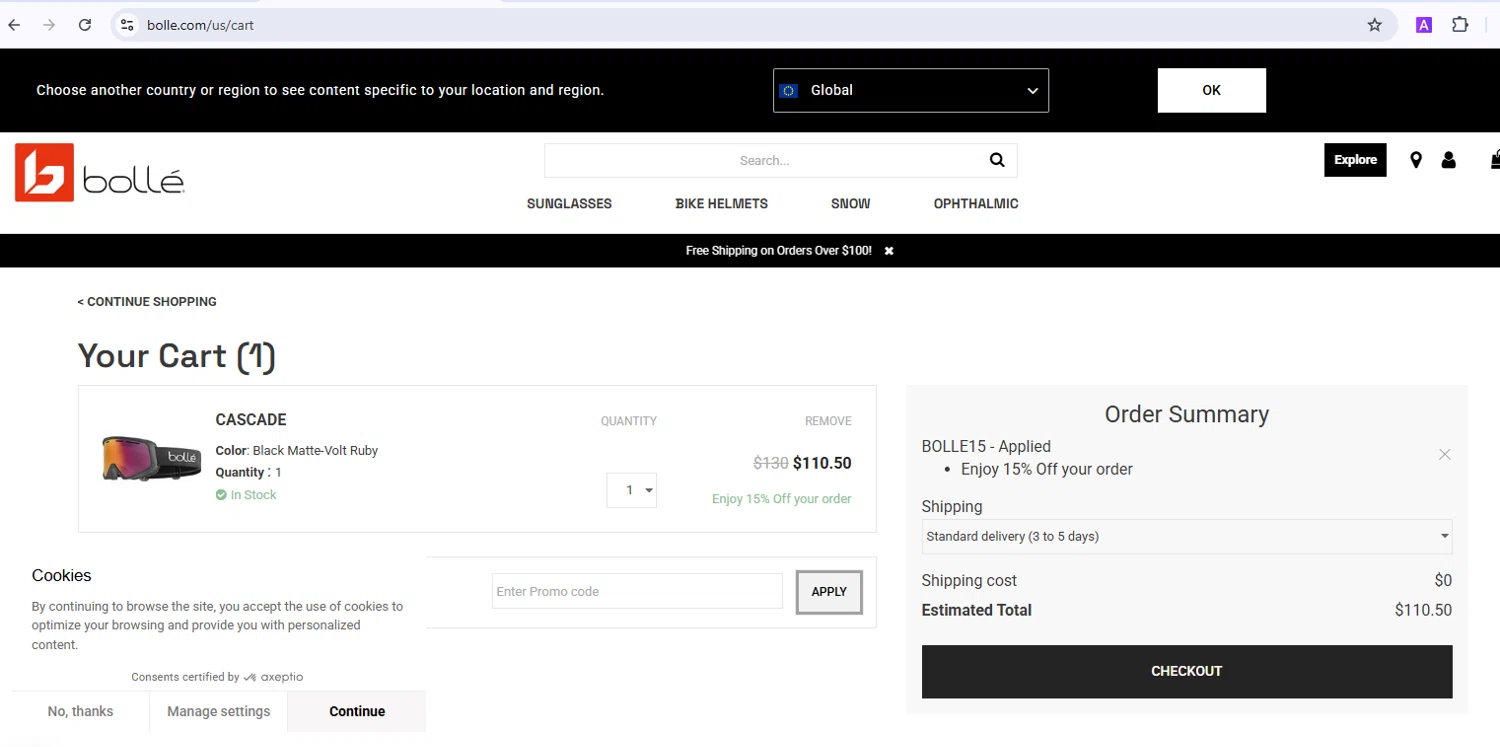
Task: Click the green 'Enjoy 15% Off your order' text
Action: (782, 499)
